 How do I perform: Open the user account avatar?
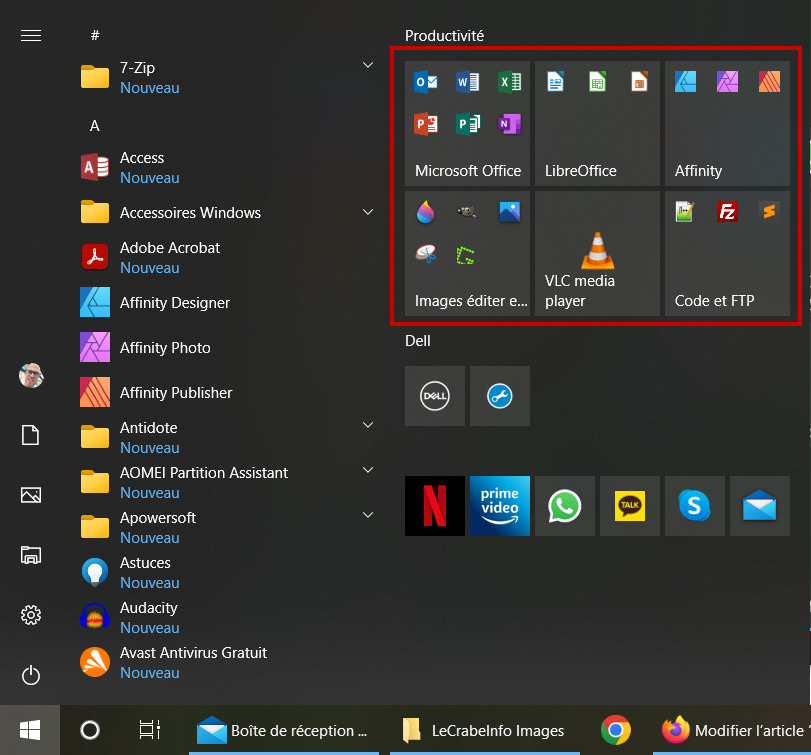[x=31, y=375]
